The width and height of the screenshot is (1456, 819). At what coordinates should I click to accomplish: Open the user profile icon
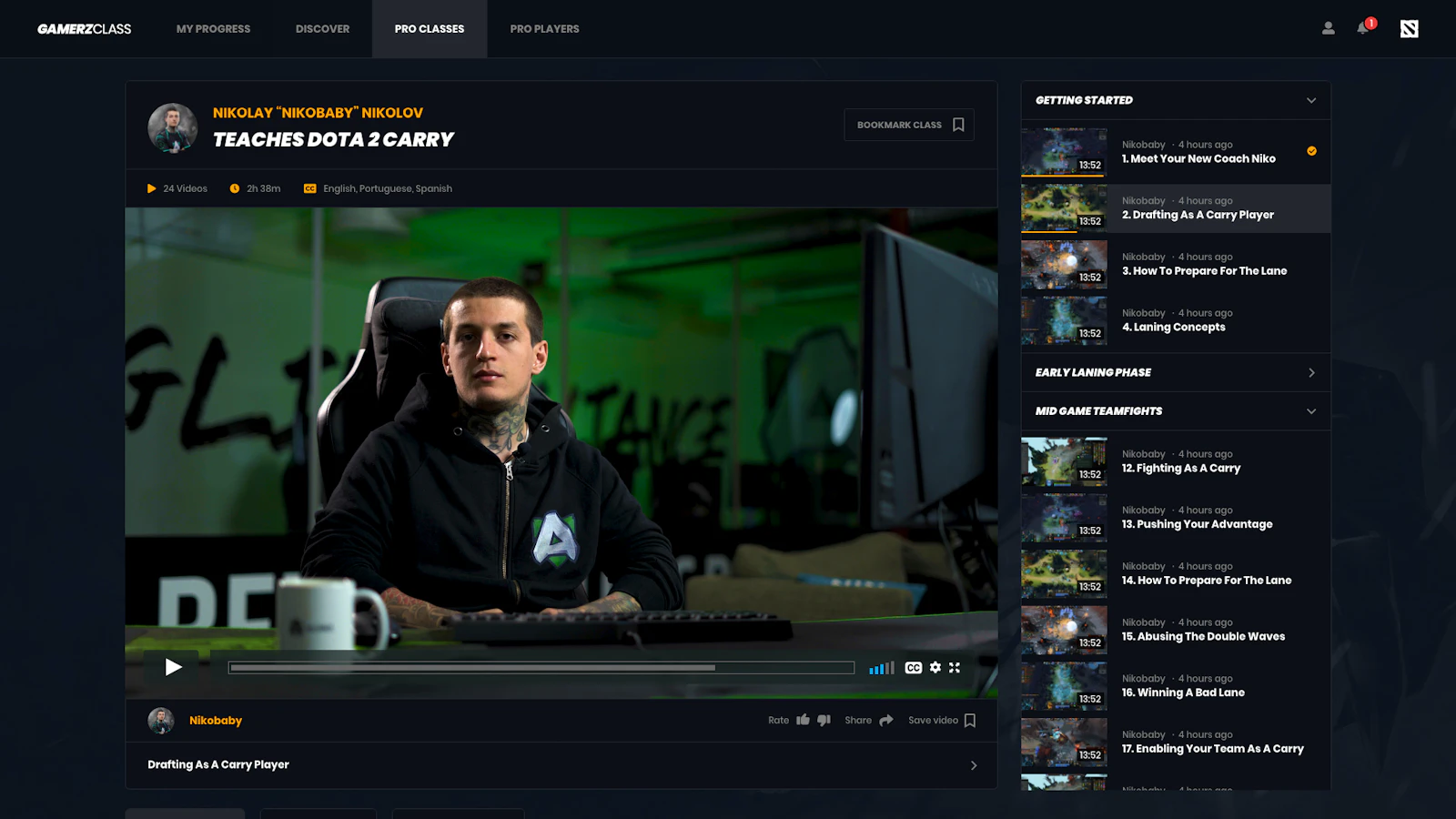click(1328, 28)
